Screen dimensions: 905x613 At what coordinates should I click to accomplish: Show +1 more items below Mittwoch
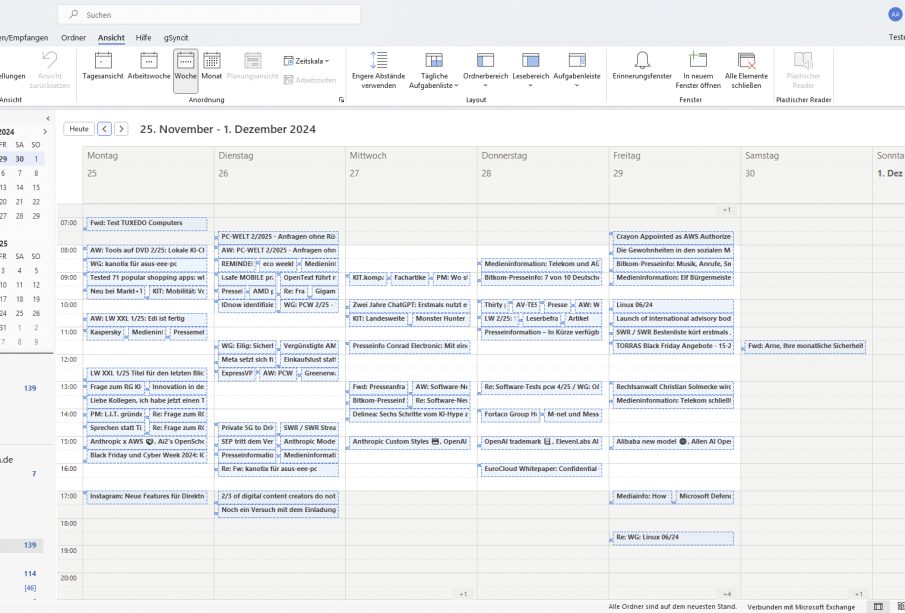tap(463, 594)
